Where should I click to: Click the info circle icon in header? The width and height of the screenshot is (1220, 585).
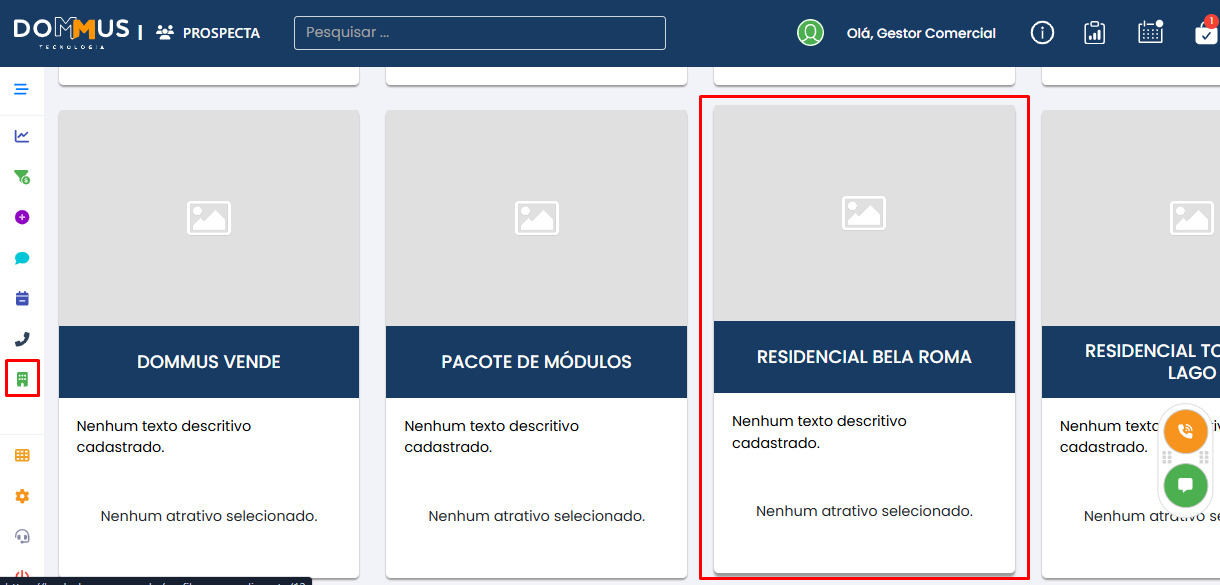click(x=1042, y=33)
